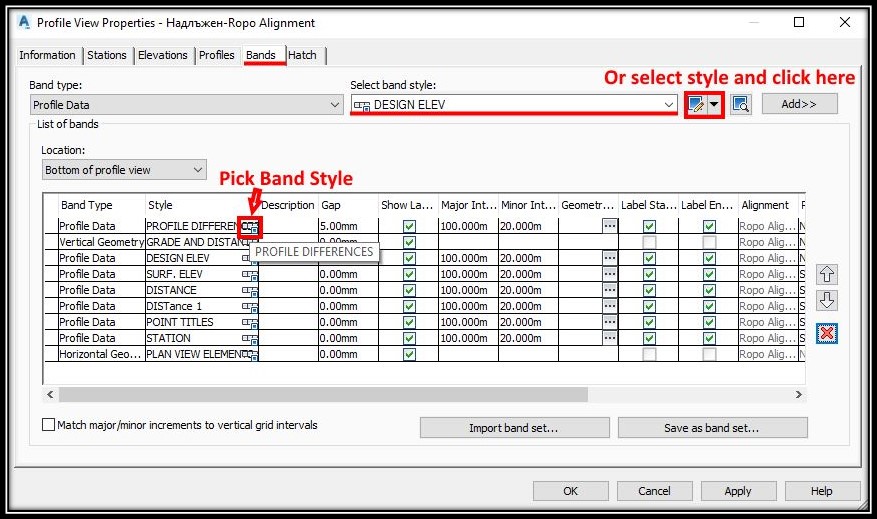877x519 pixels.
Task: Click the pick band style from drawing icon
Action: (x=741, y=105)
